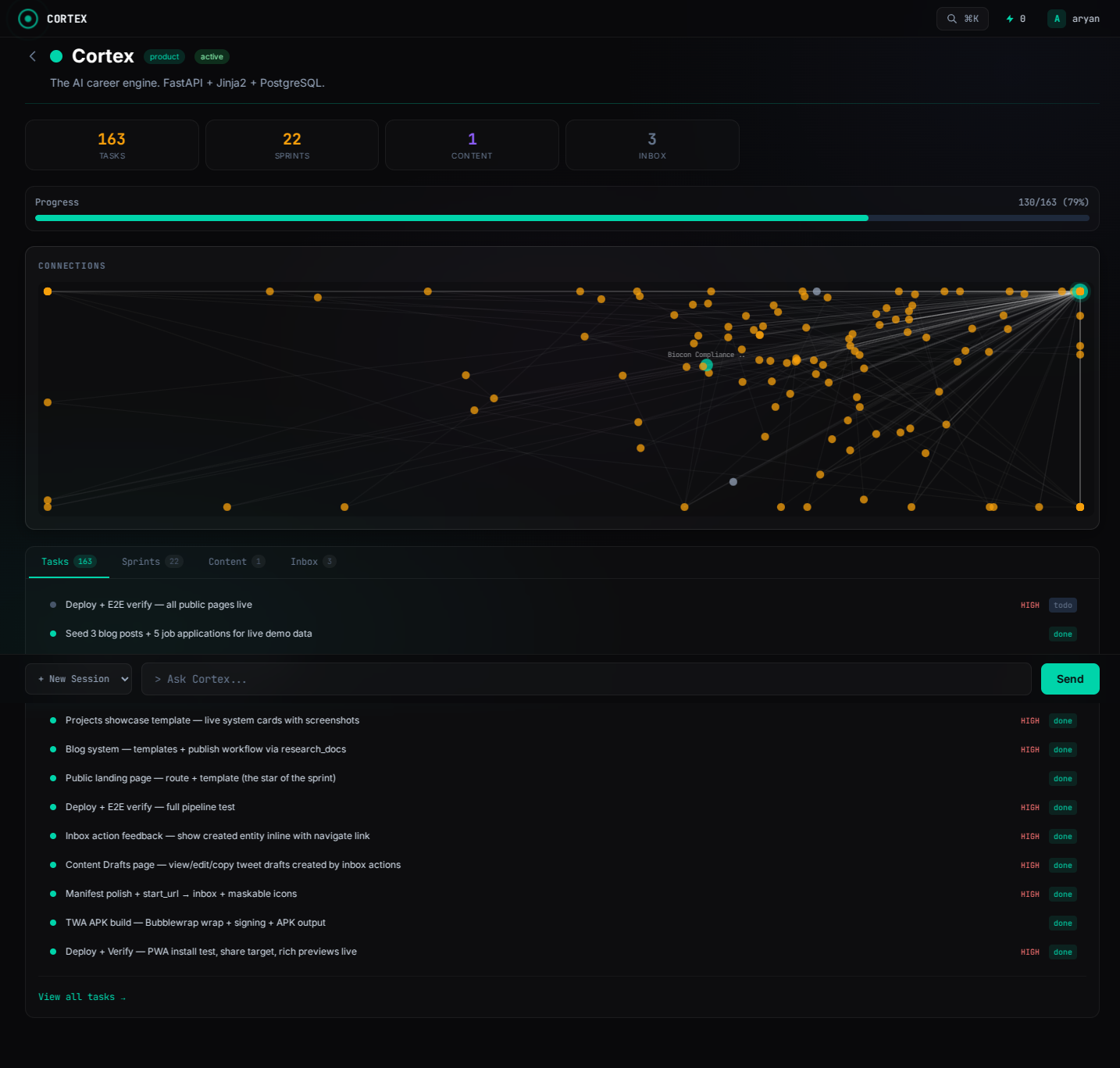Open the 22 Sprints stat card
The width and height of the screenshot is (1120, 1068).
[292, 145]
